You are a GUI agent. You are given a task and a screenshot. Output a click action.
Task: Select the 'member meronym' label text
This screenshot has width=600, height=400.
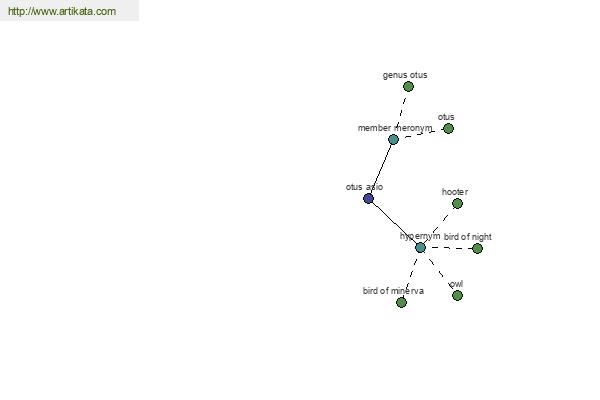point(395,128)
